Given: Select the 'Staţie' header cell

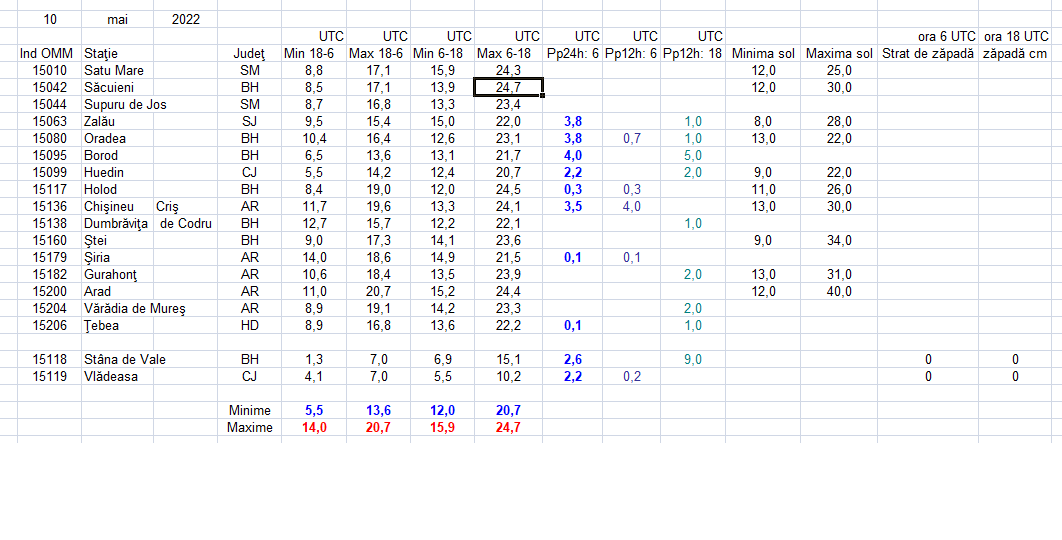Looking at the screenshot, I should pos(117,54).
